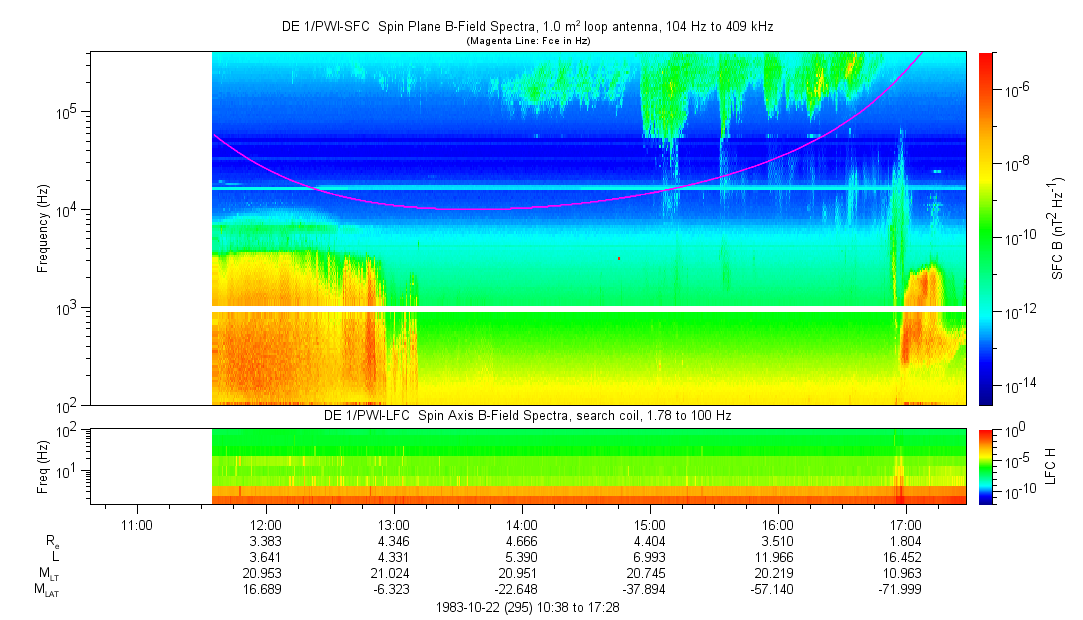Click the L value 11.966

coord(777,556)
